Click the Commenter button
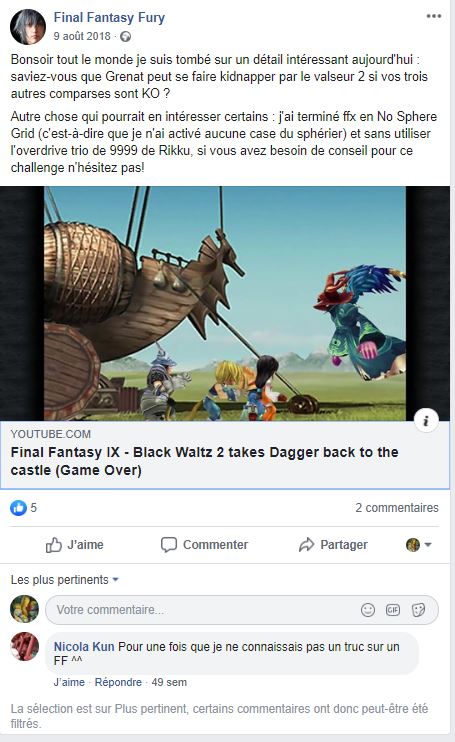 tap(204, 545)
